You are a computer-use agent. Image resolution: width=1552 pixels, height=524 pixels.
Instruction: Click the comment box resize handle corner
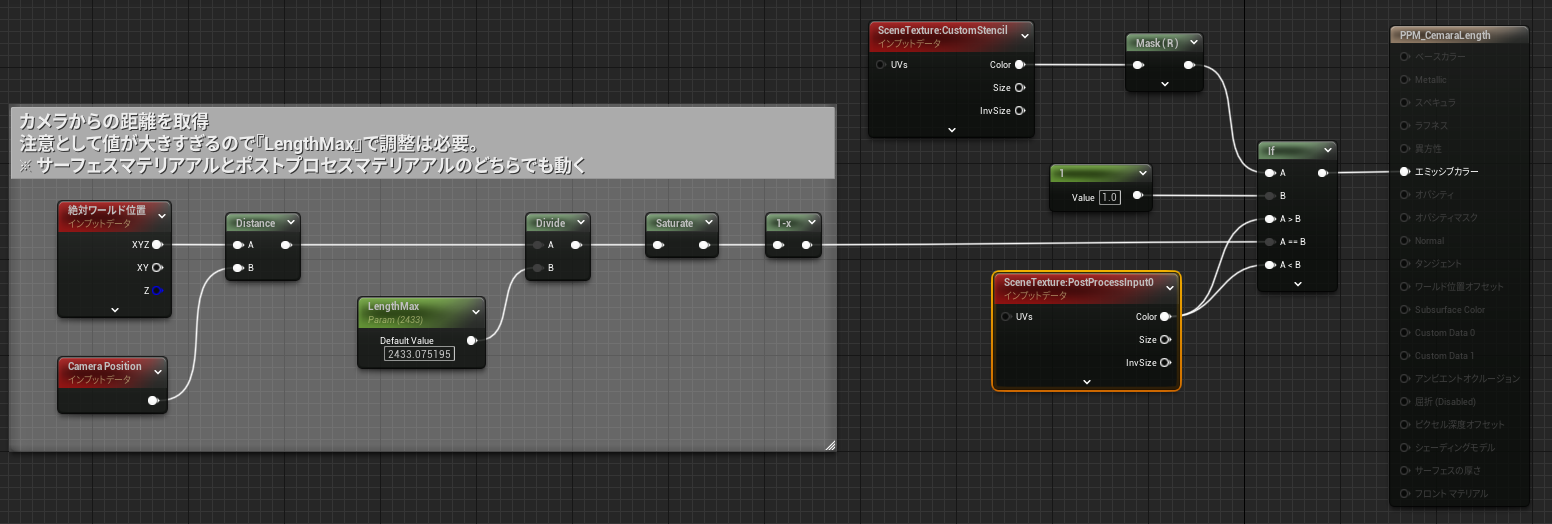tap(829, 445)
